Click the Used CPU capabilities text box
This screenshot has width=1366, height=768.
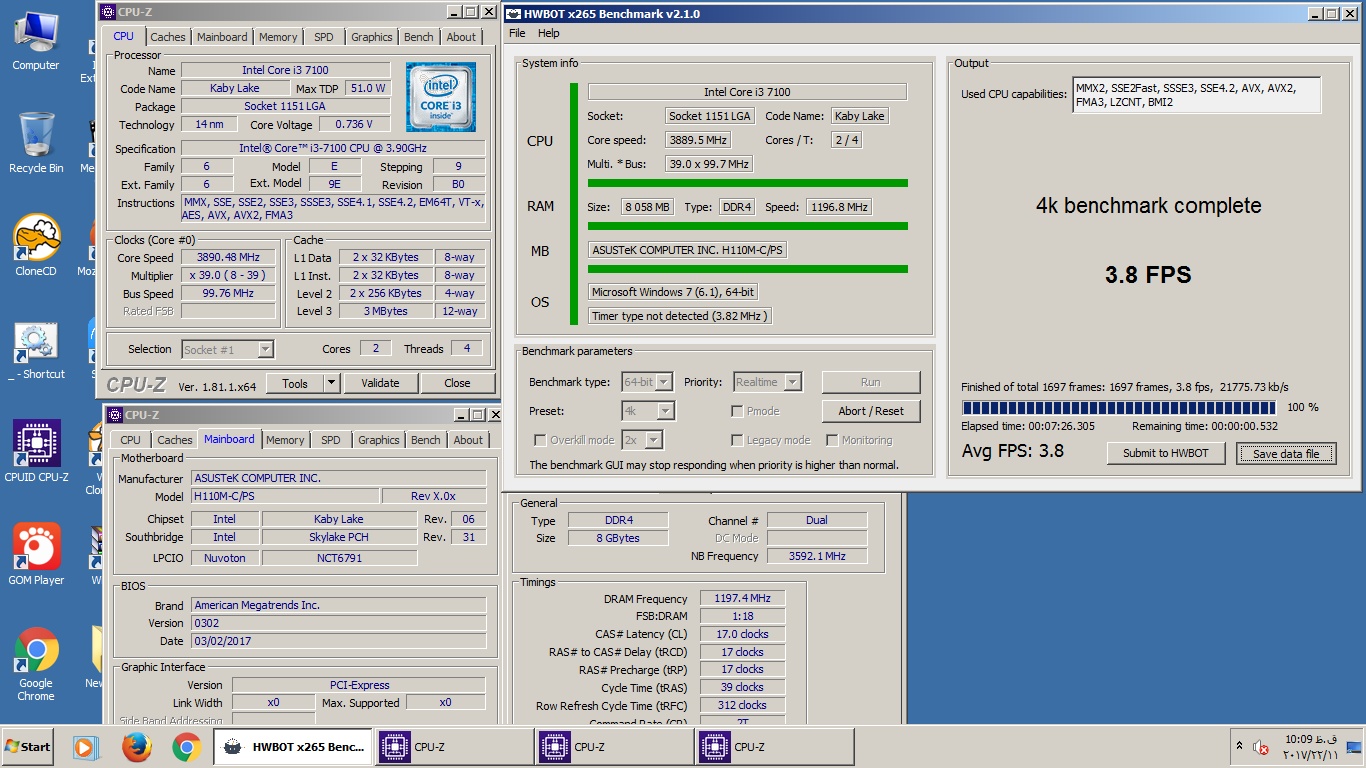[1197, 95]
